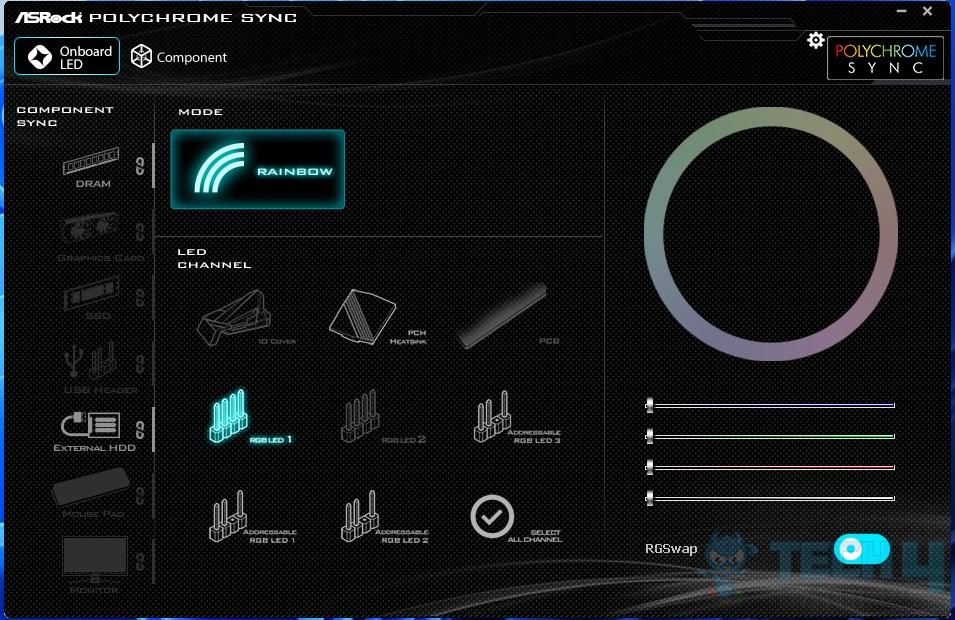Open settings with the gear icon
This screenshot has width=955, height=620.
(x=816, y=41)
